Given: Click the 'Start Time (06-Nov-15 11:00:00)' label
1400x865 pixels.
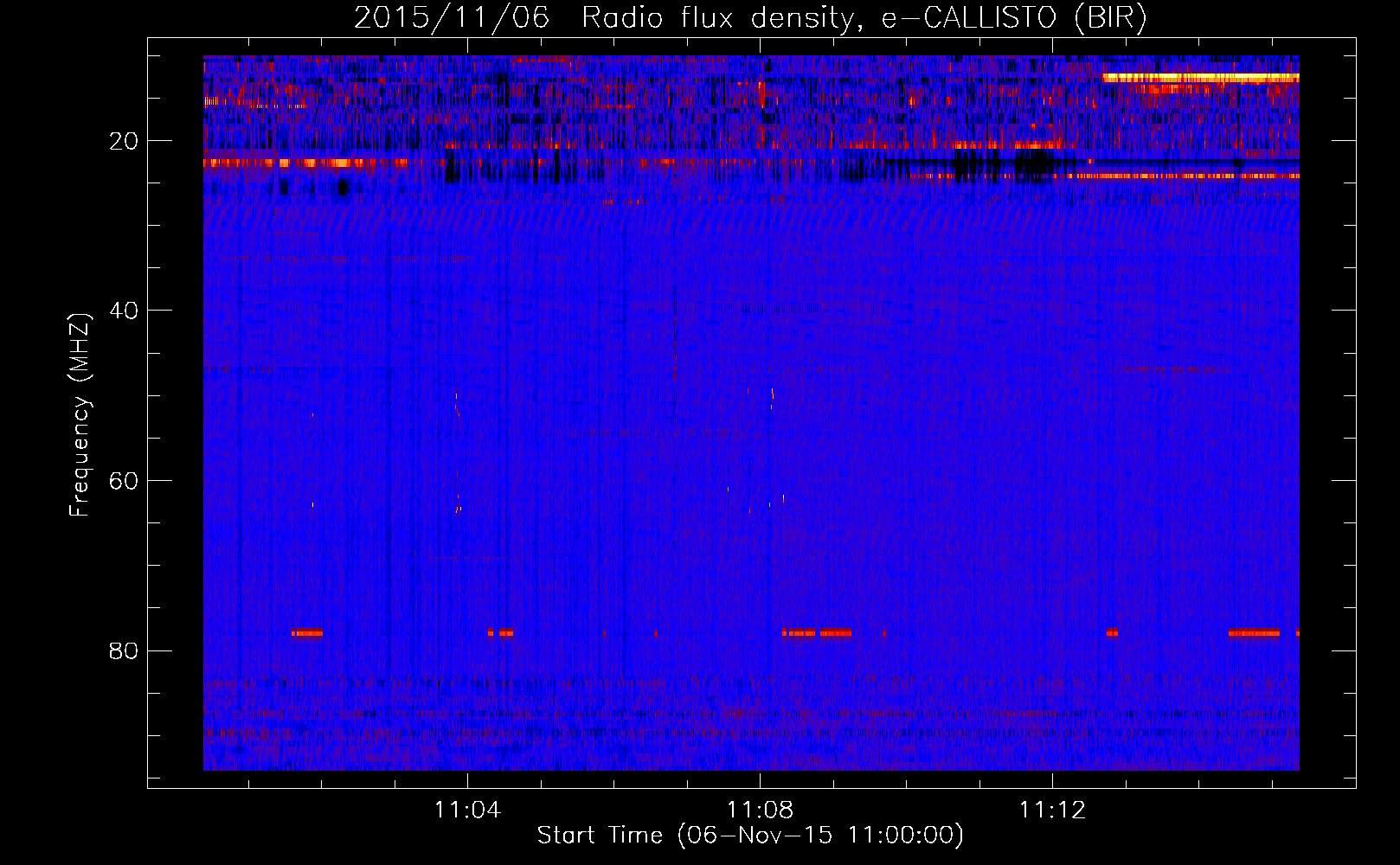Looking at the screenshot, I should tap(750, 836).
